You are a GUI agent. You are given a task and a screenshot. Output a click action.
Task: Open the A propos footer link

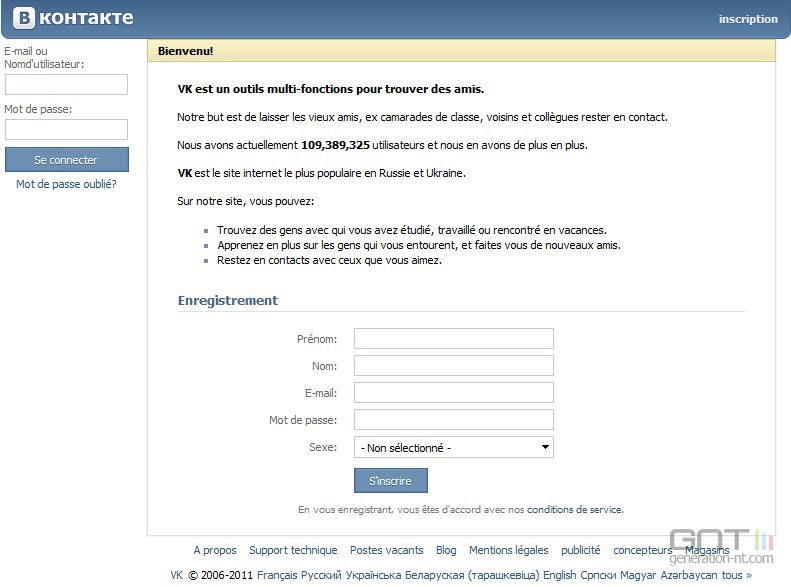215,550
